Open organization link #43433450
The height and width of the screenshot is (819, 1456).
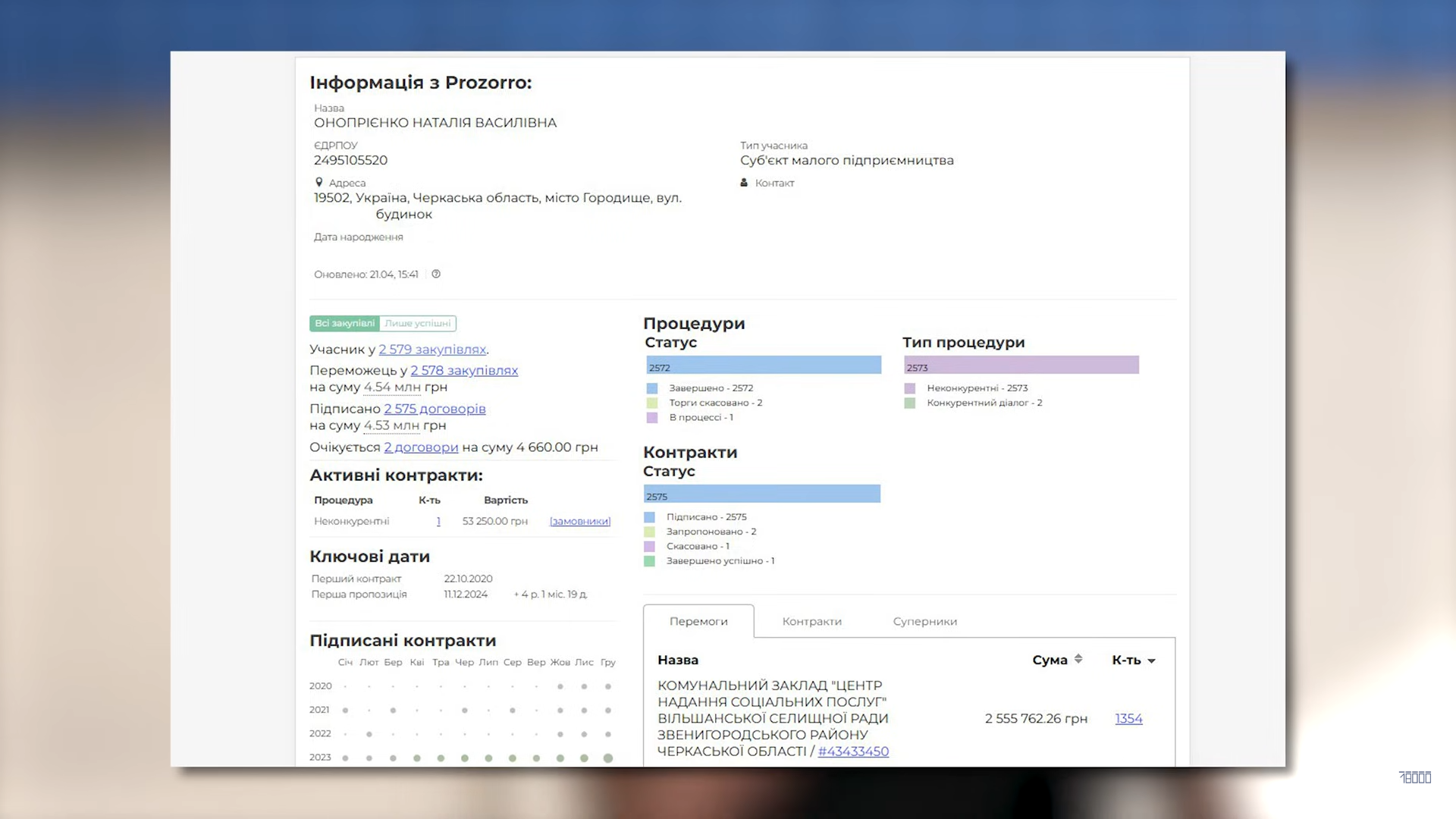pyautogui.click(x=853, y=752)
